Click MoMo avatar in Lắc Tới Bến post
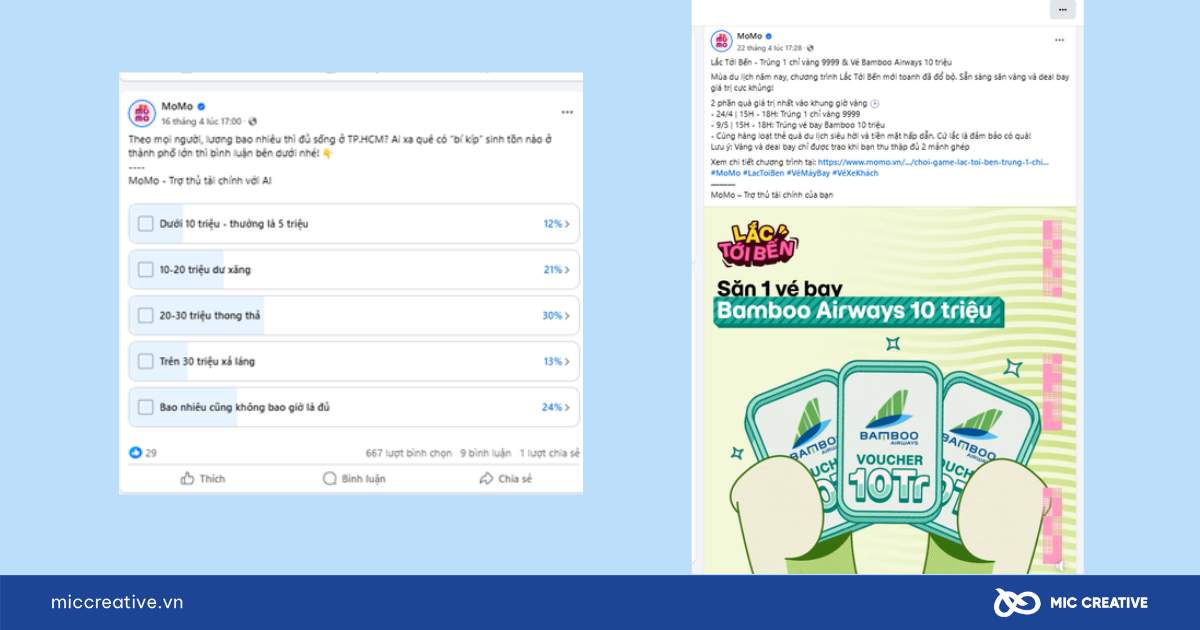The width and height of the screenshot is (1200, 630). [x=721, y=41]
